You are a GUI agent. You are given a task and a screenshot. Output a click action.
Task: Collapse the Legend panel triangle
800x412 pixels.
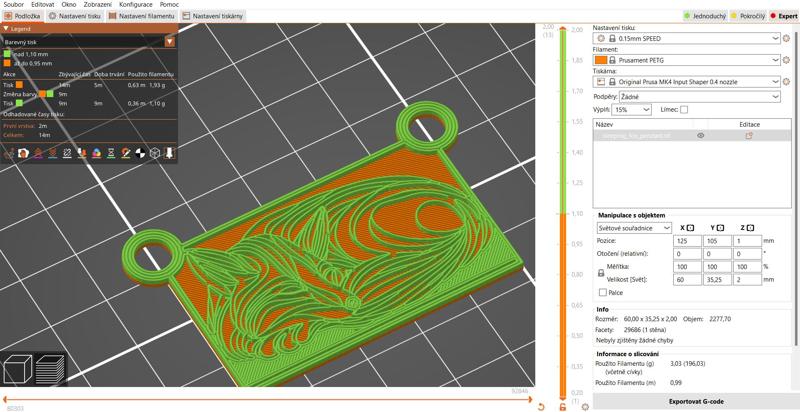[x=6, y=29]
